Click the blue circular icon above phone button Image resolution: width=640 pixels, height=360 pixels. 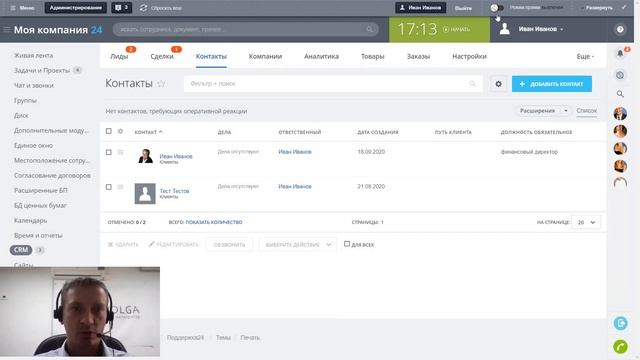pos(620,323)
